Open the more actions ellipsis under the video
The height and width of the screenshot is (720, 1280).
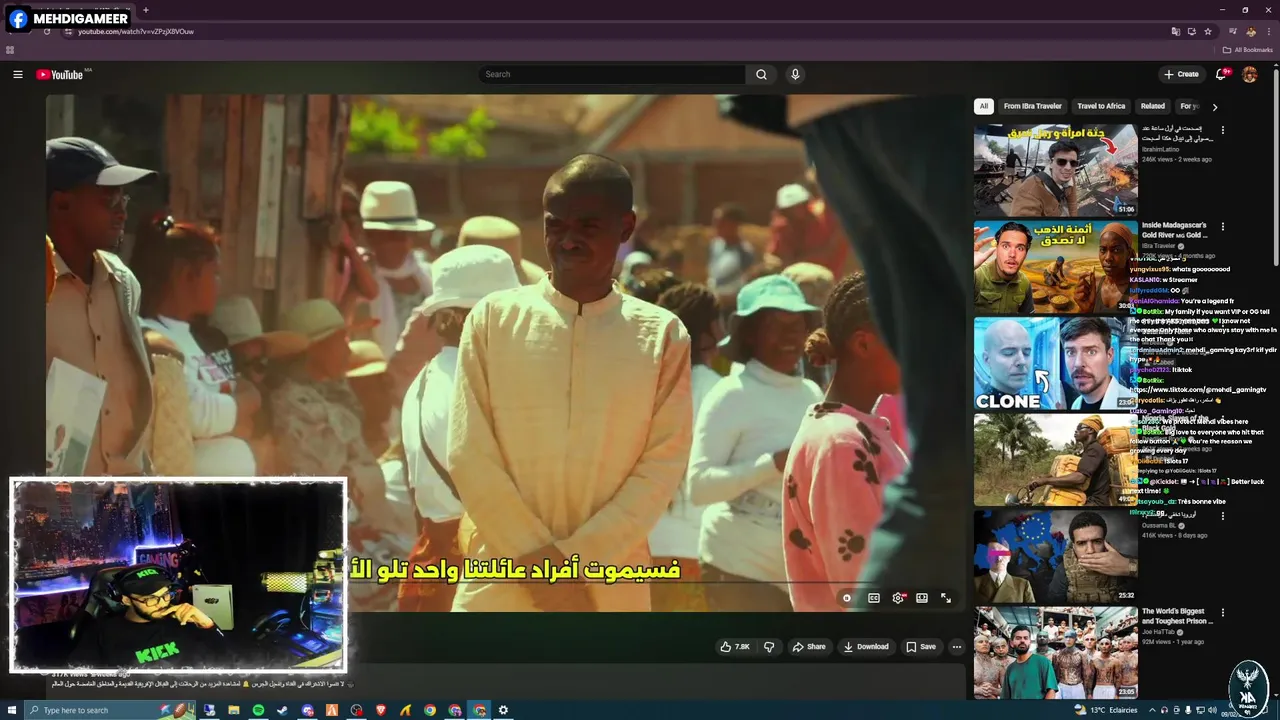956,647
